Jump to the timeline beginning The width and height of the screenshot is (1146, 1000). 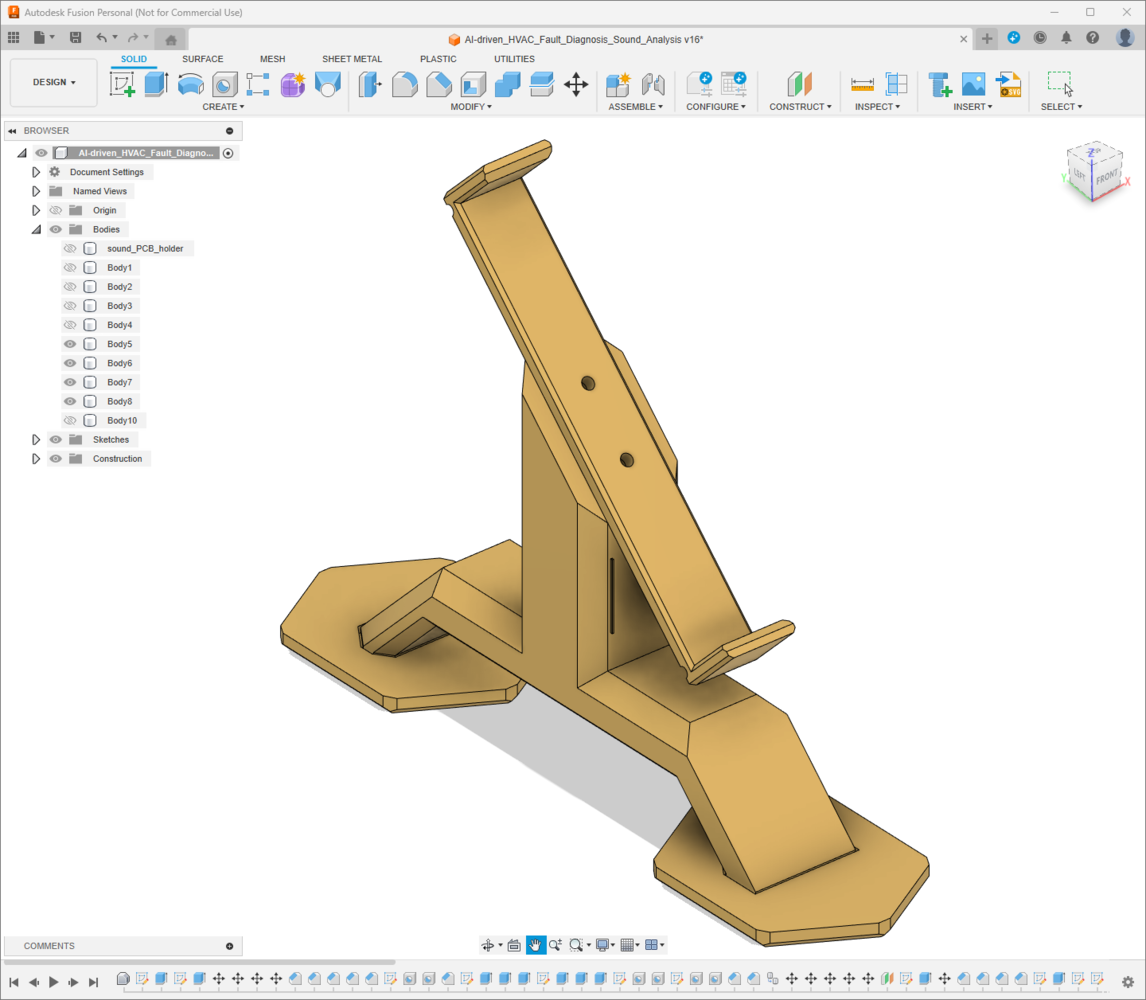click(14, 982)
